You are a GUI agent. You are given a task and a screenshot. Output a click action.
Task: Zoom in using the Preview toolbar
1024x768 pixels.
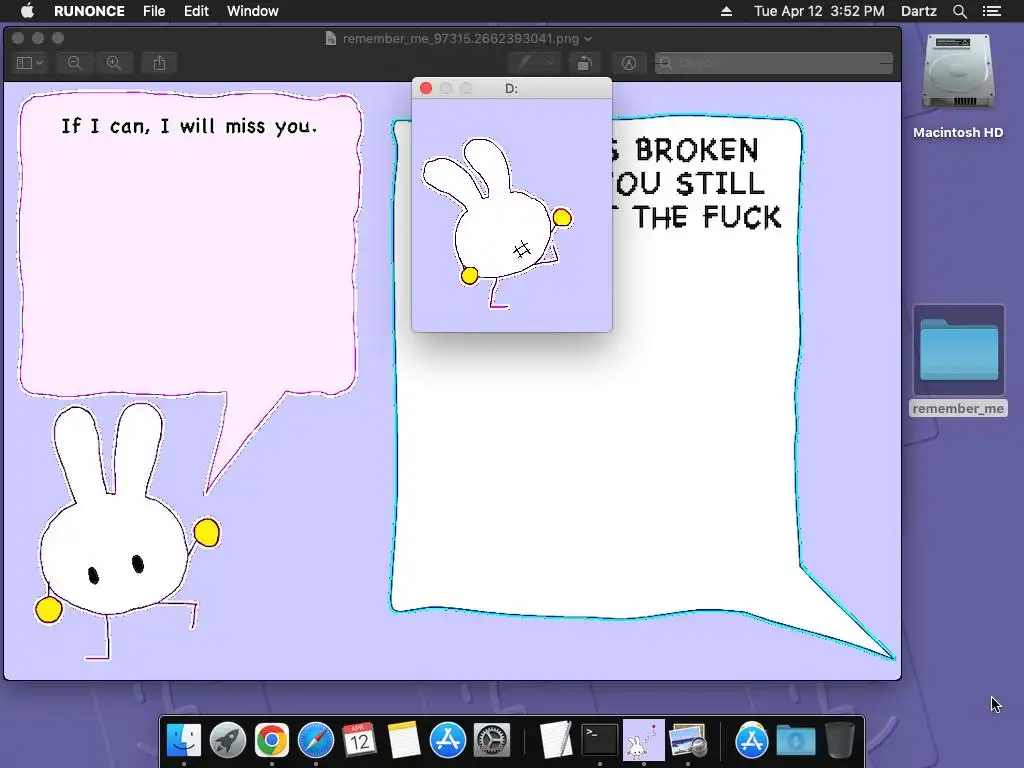click(114, 63)
